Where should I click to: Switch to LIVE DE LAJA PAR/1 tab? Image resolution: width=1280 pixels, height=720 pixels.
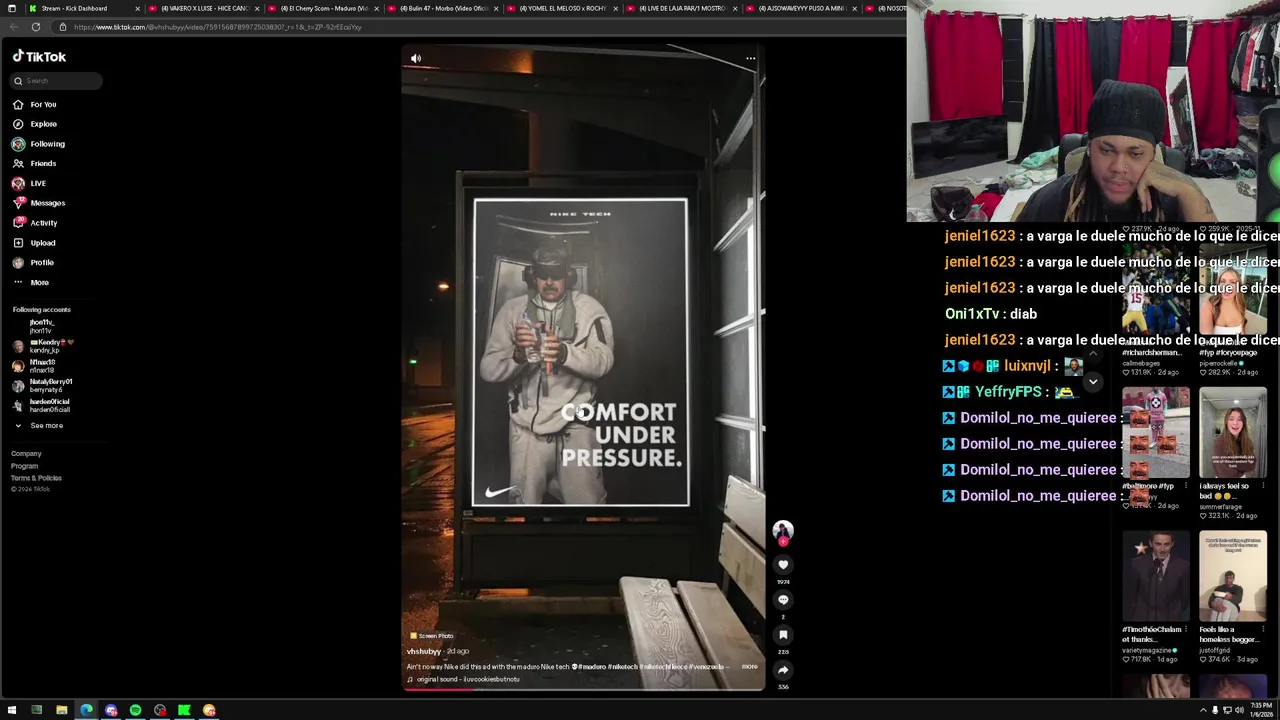pyautogui.click(x=680, y=8)
